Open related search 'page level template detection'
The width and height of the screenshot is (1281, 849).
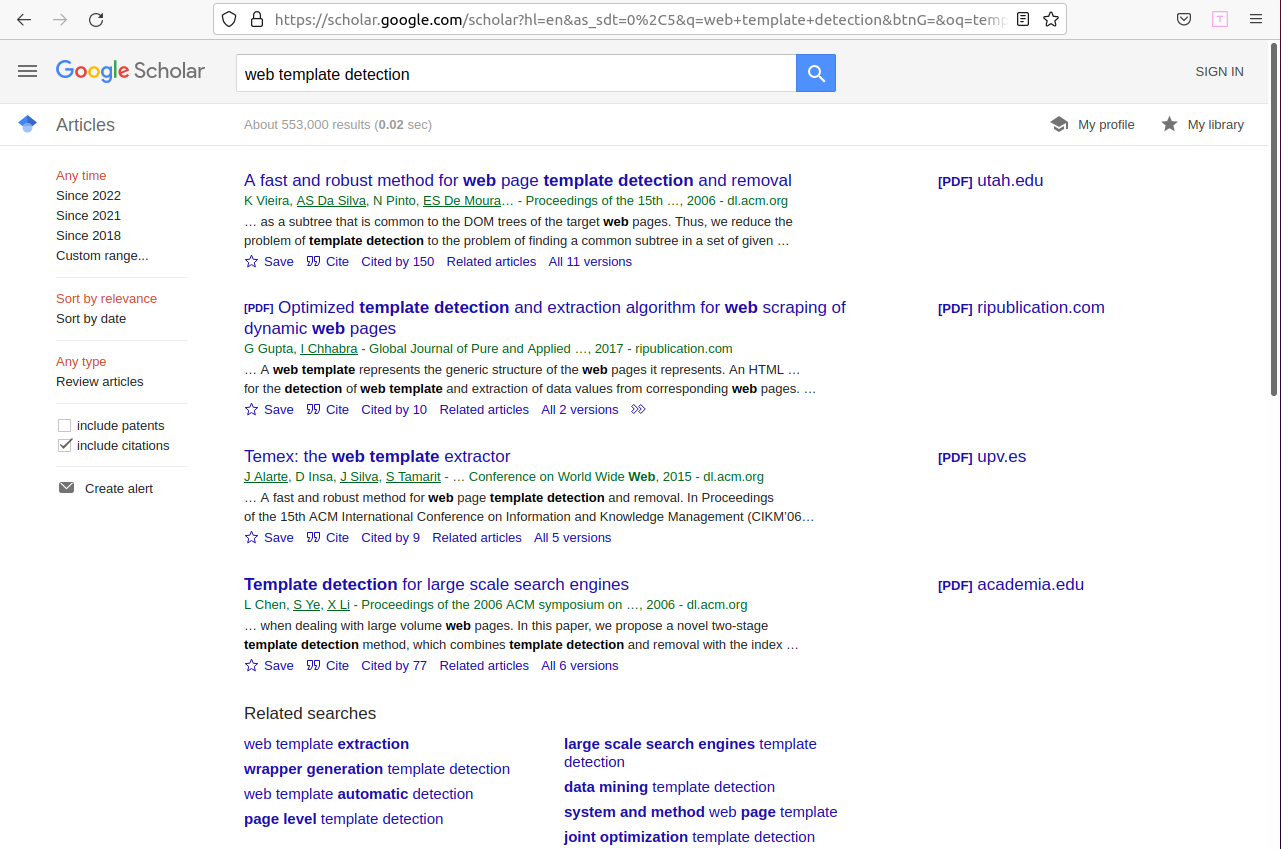[343, 819]
